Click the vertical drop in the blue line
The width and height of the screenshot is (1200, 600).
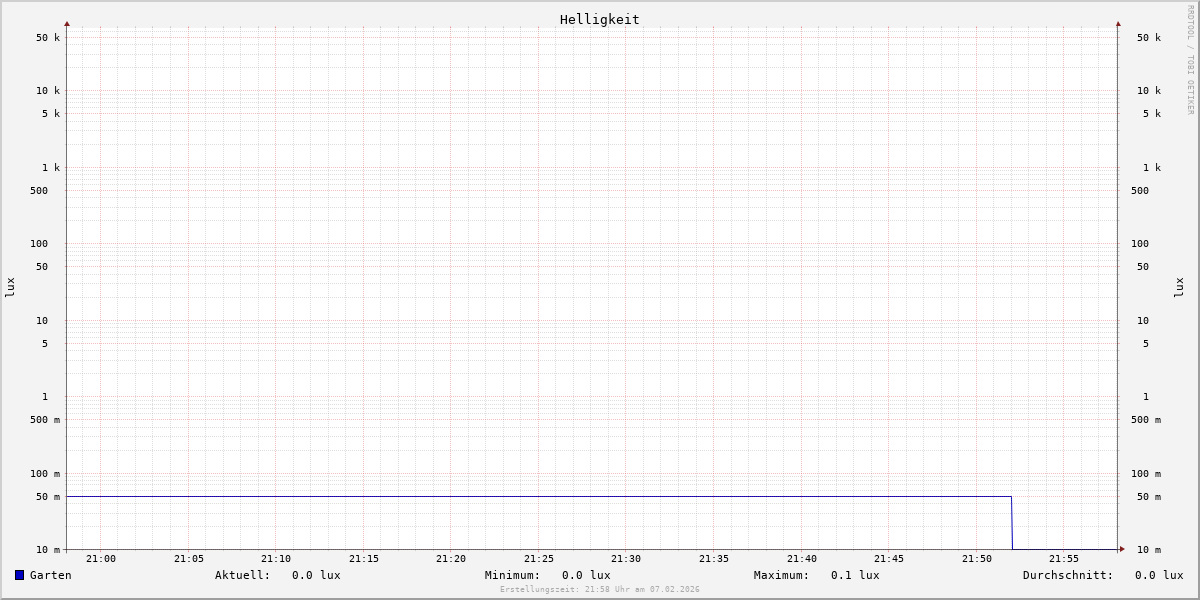tap(1012, 523)
